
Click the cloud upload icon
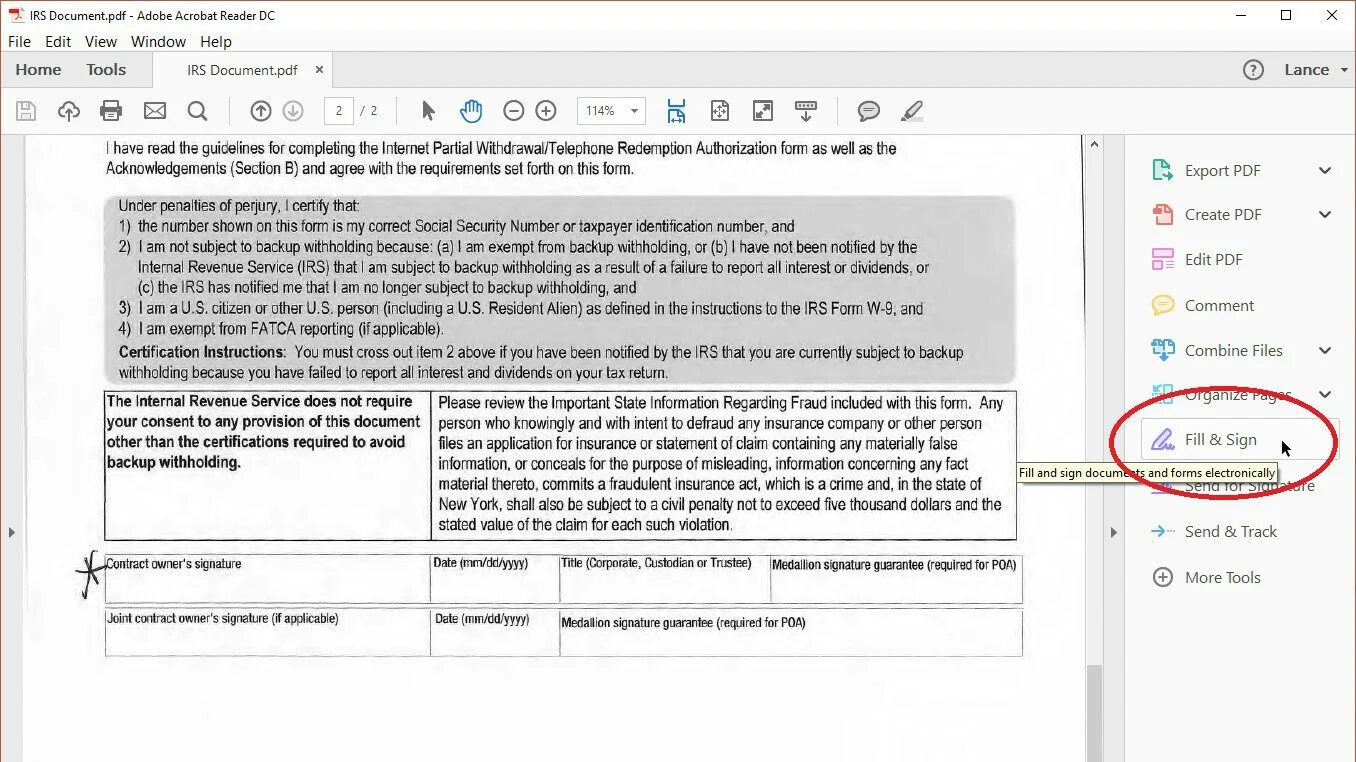(69, 111)
